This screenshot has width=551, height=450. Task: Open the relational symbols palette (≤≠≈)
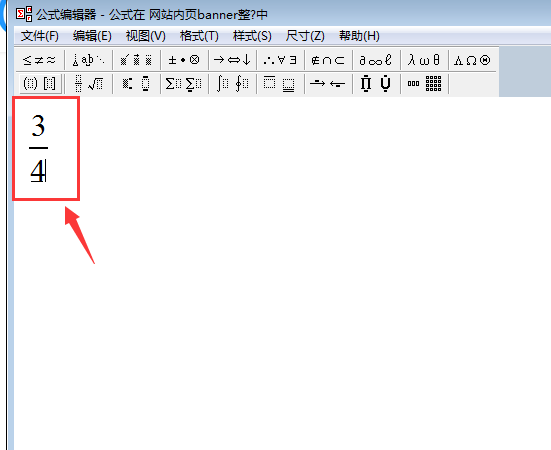pyautogui.click(x=39, y=60)
